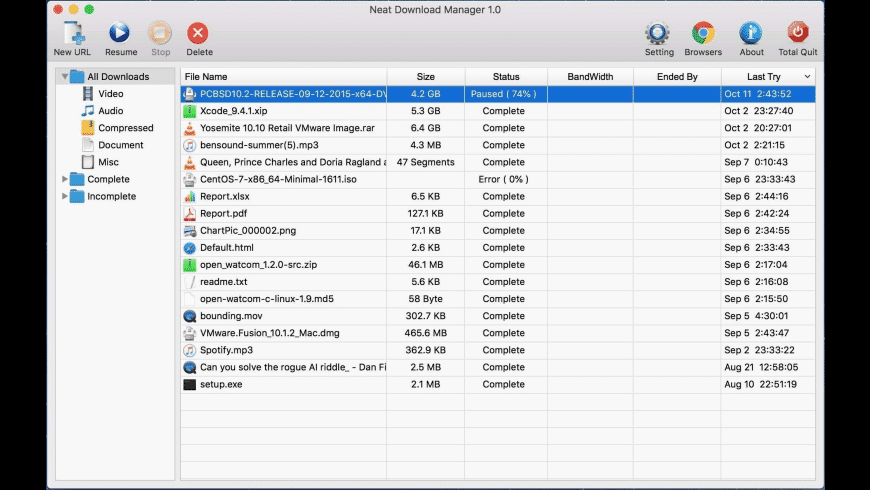Sort list by Size column header

(425, 77)
